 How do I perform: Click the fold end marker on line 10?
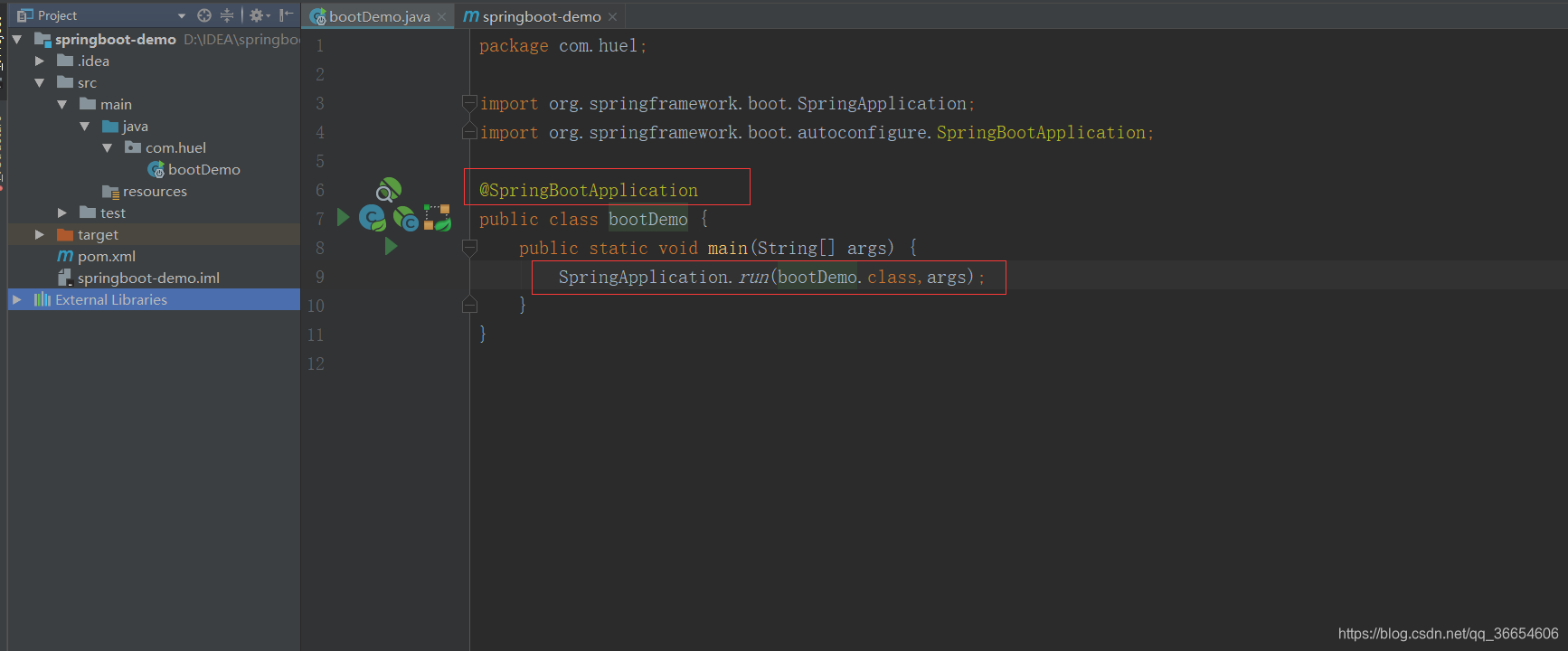469,306
